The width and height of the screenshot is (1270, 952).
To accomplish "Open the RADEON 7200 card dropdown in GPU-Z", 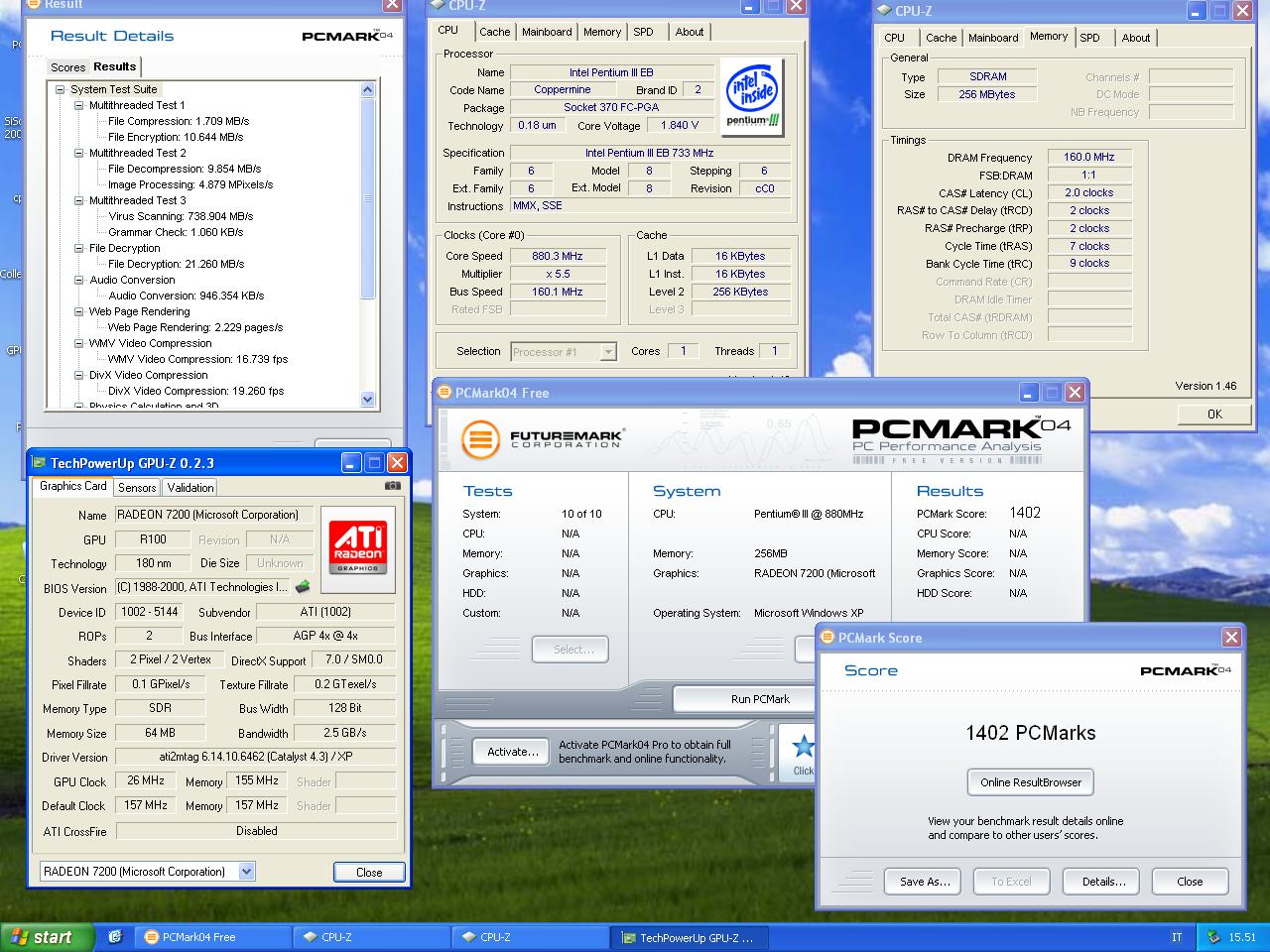I will (x=246, y=872).
